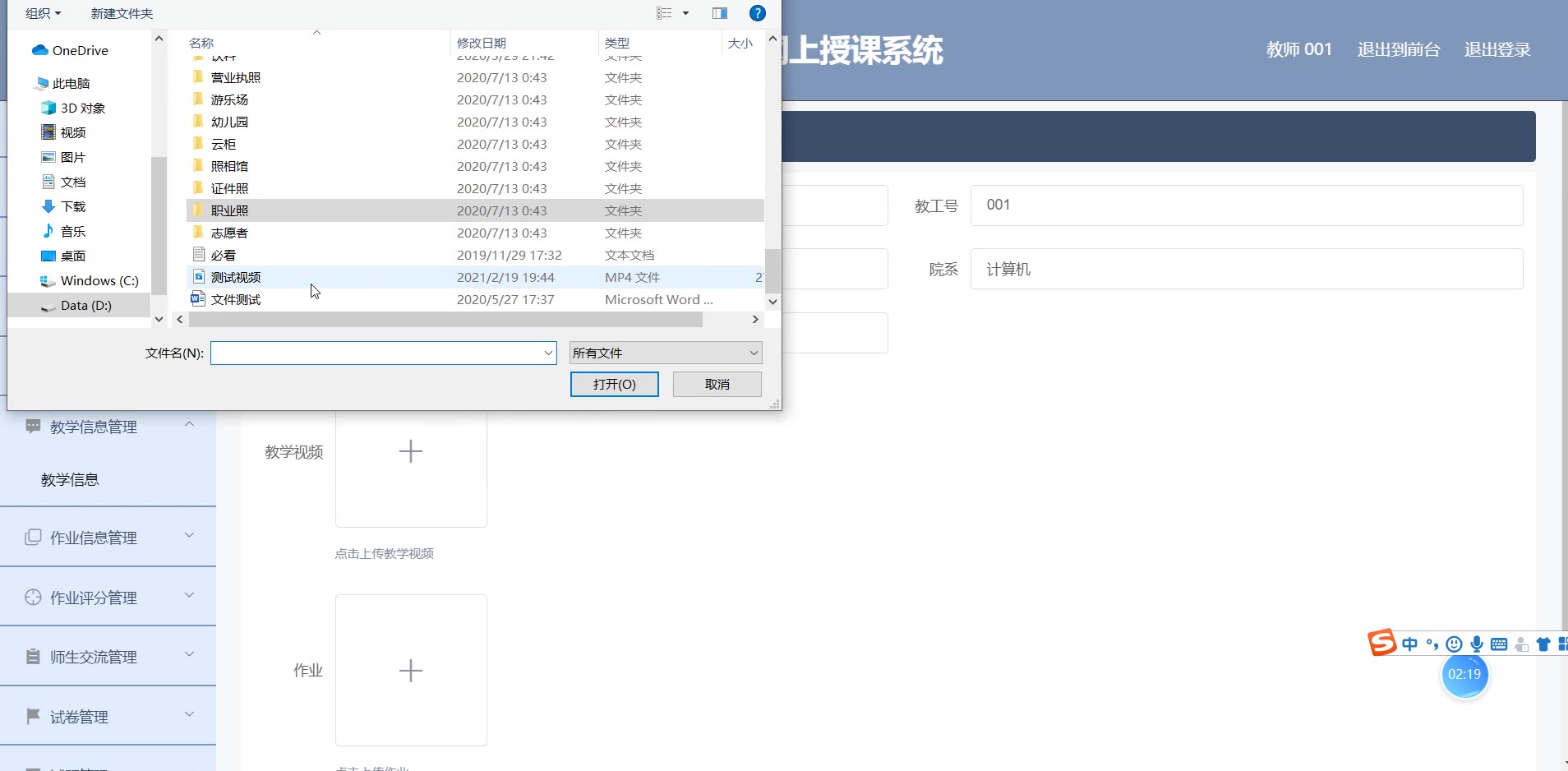Open the help question mark icon

point(758,13)
